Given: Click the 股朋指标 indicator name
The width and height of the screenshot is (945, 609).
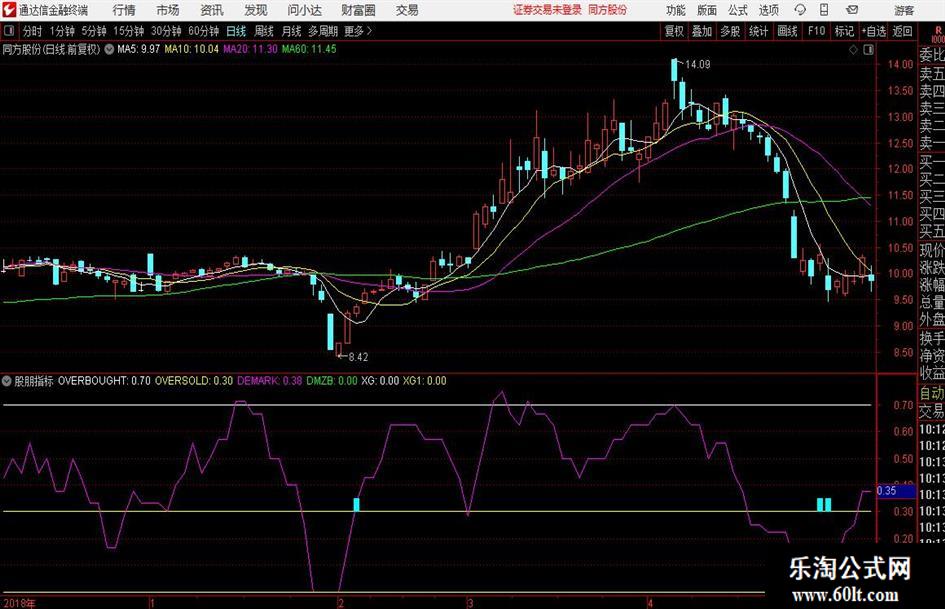Looking at the screenshot, I should (34, 381).
